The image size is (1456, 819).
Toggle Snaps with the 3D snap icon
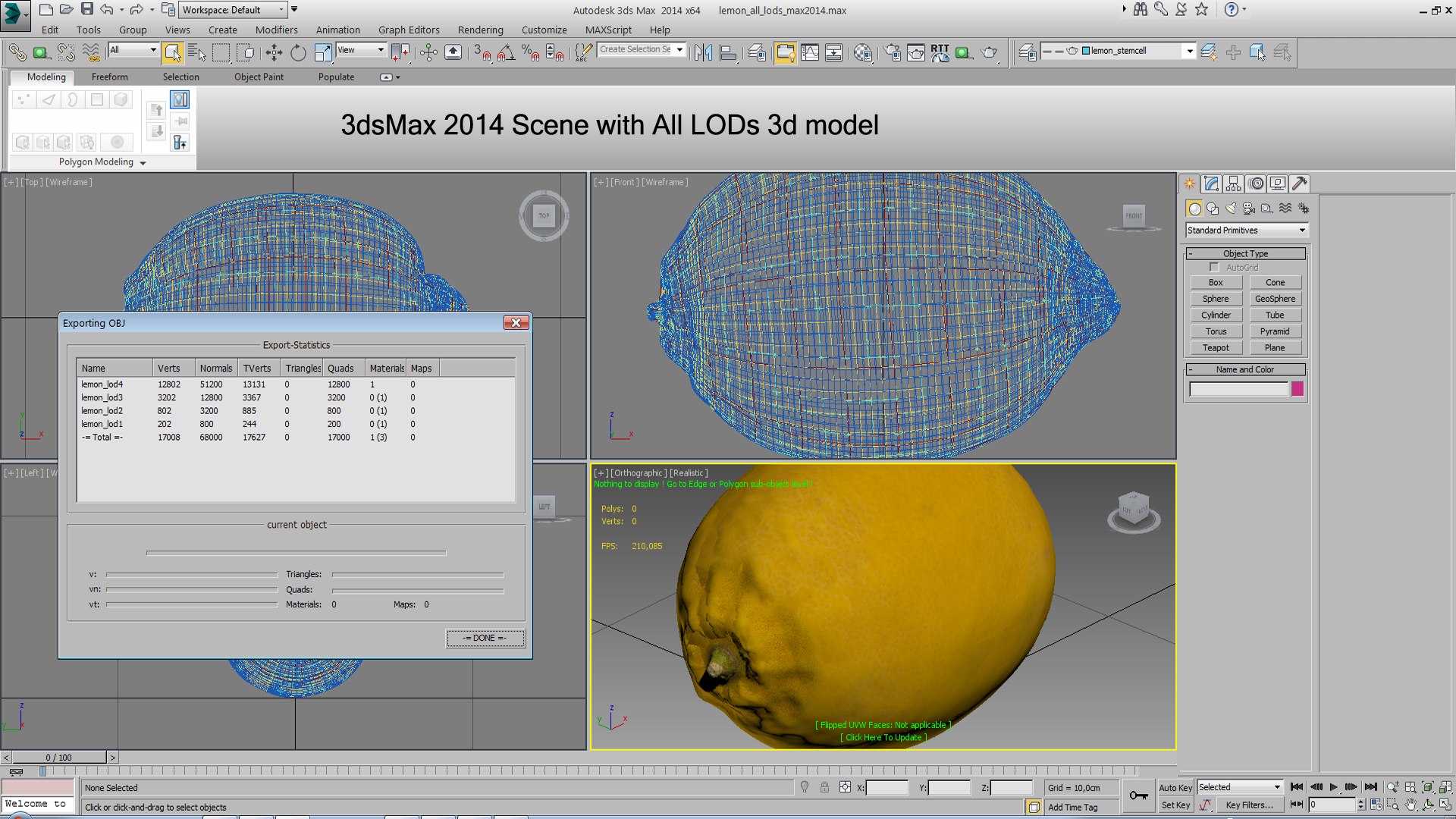coord(482,52)
